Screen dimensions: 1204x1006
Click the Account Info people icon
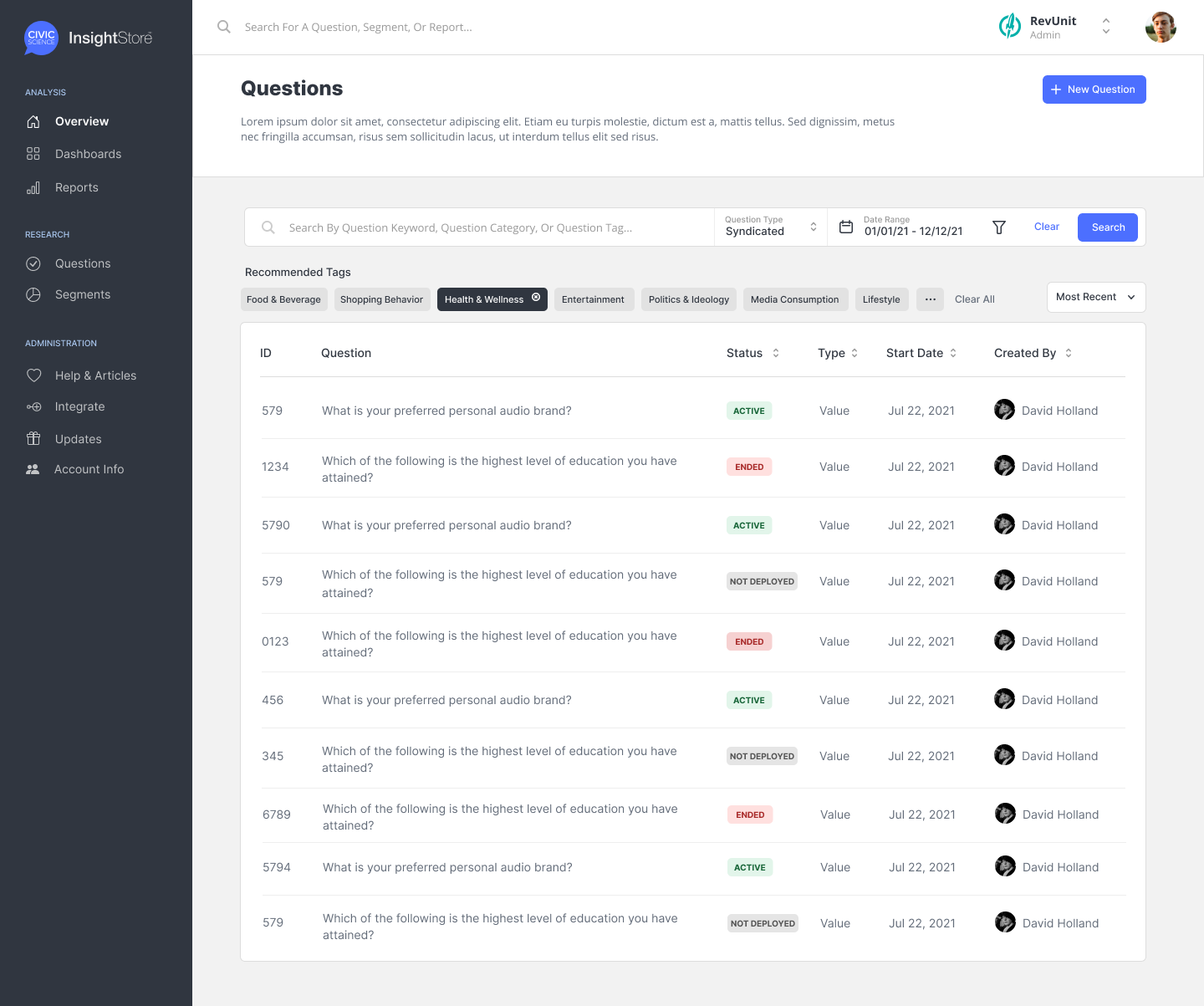pyautogui.click(x=33, y=469)
